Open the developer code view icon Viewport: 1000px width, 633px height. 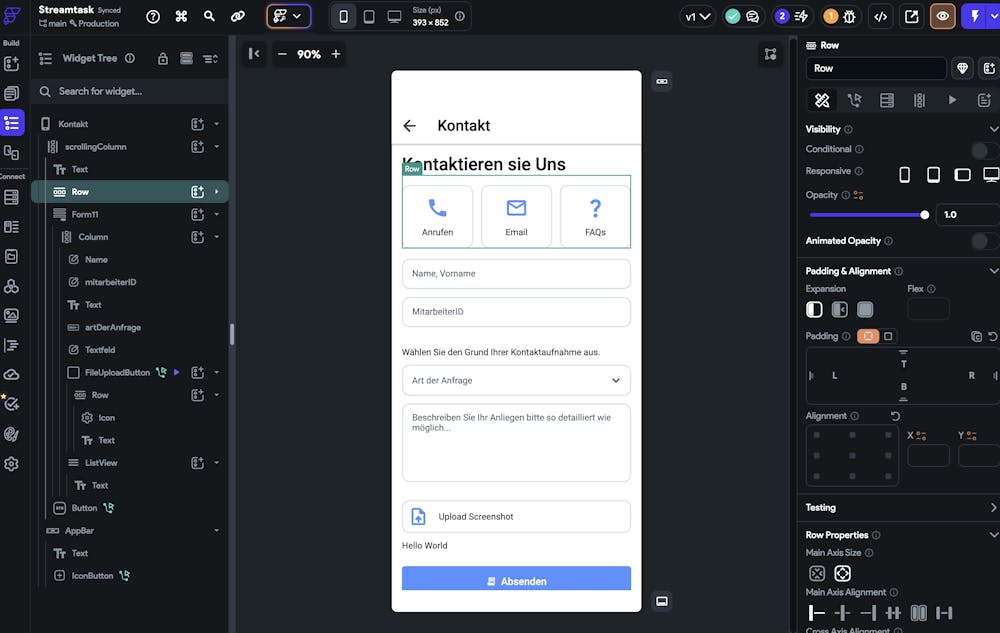click(881, 17)
